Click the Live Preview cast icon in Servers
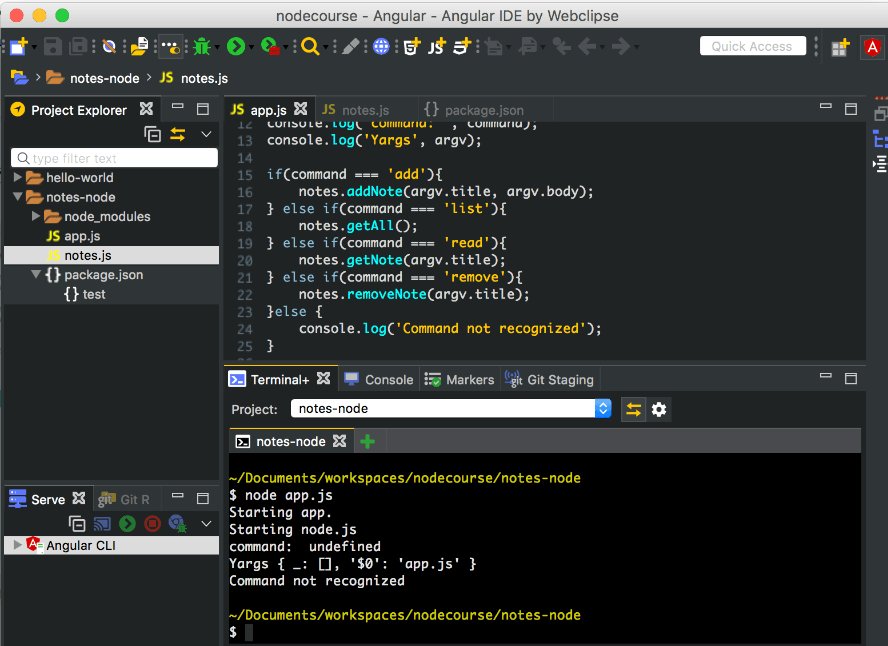Image resolution: width=888 pixels, height=646 pixels. point(102,524)
